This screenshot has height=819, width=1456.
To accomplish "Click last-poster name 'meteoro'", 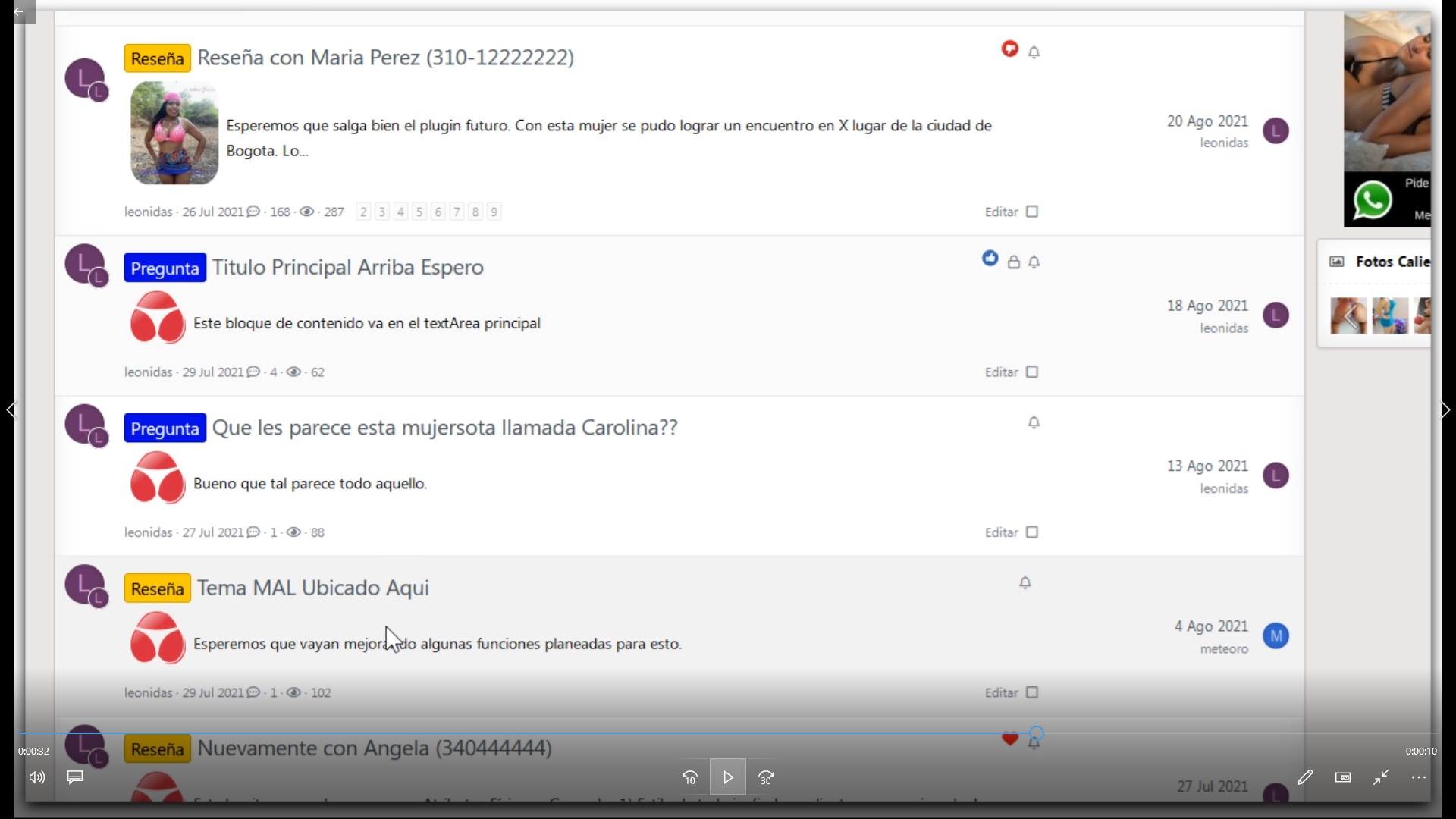I will tap(1224, 650).
